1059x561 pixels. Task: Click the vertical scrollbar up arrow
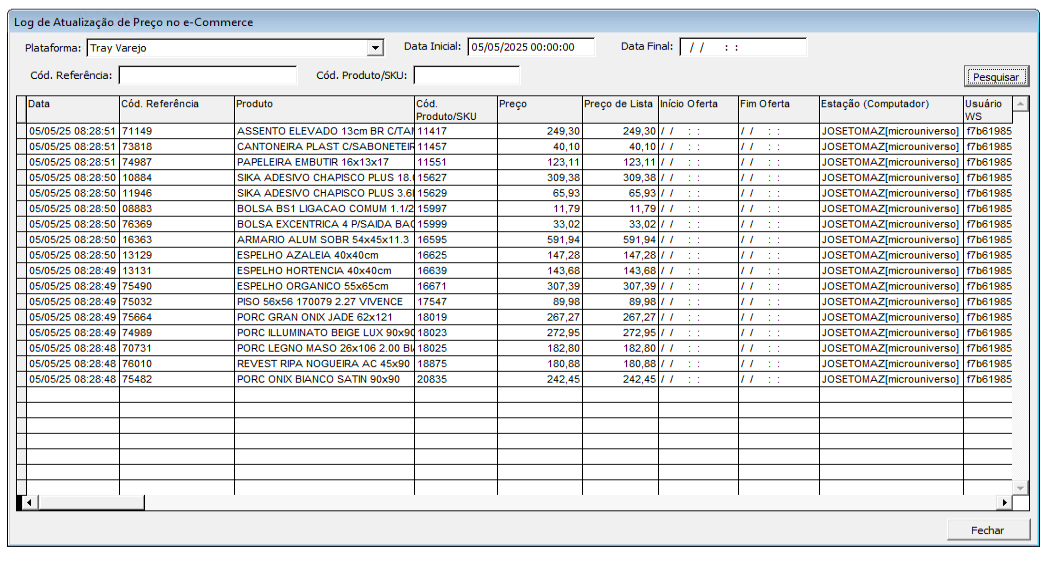tap(1021, 104)
